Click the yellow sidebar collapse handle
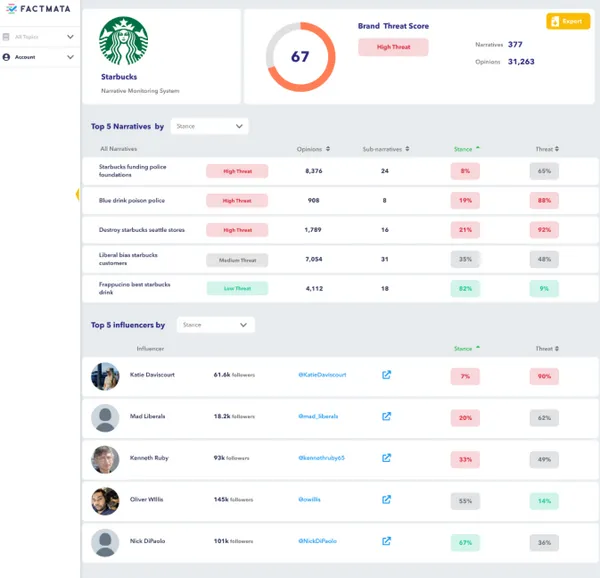This screenshot has width=600, height=578. (77, 194)
